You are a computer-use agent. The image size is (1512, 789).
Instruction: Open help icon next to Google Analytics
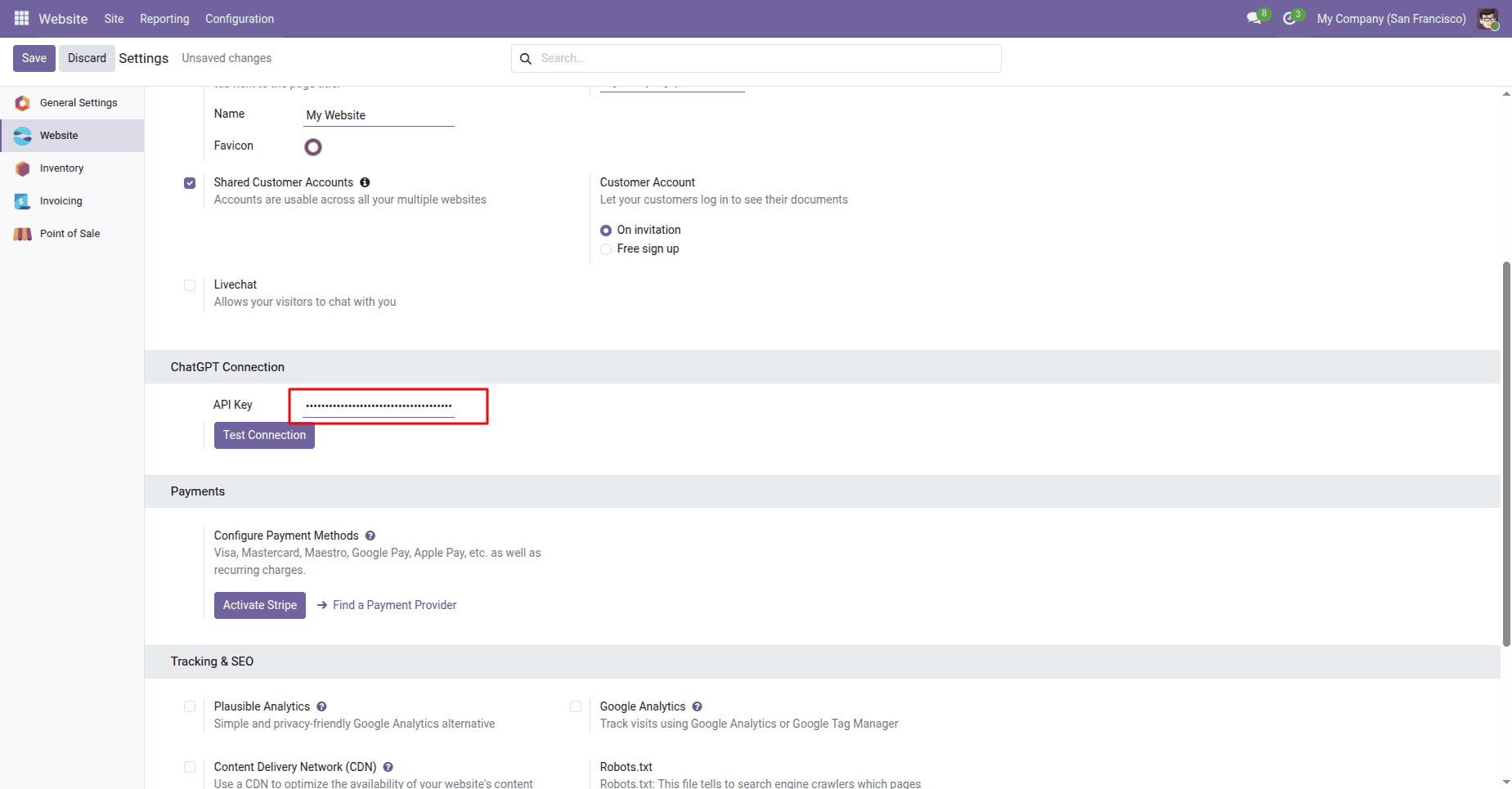coord(697,706)
